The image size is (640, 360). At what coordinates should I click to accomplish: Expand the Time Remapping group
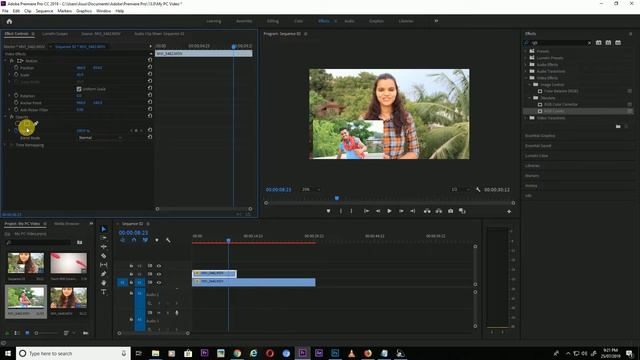point(5,145)
